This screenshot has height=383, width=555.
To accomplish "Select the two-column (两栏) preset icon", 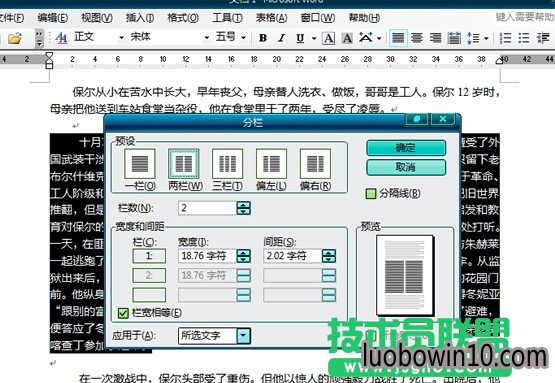I will pyautogui.click(x=184, y=163).
